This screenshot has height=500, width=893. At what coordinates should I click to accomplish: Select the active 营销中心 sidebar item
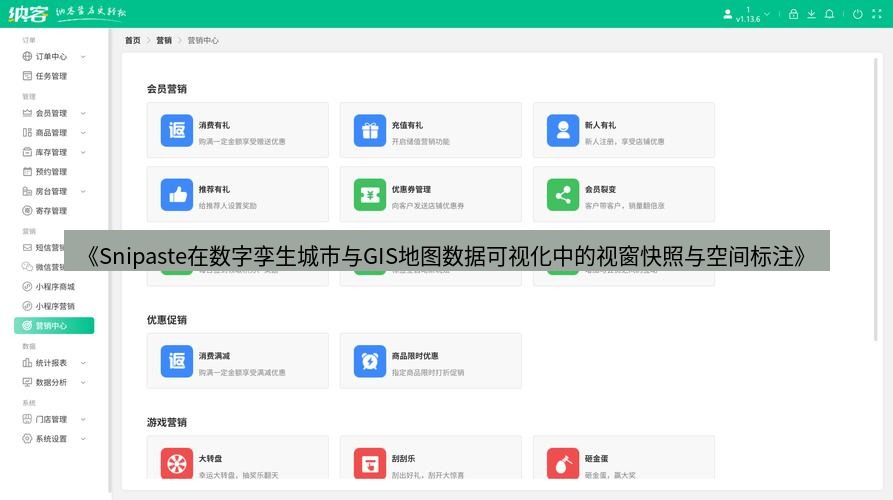pyautogui.click(x=54, y=326)
